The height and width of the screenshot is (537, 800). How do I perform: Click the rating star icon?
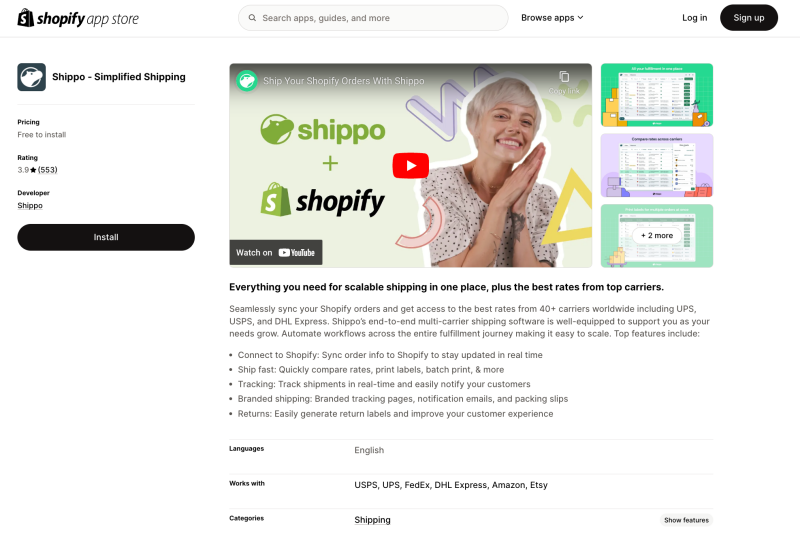[x=33, y=170]
